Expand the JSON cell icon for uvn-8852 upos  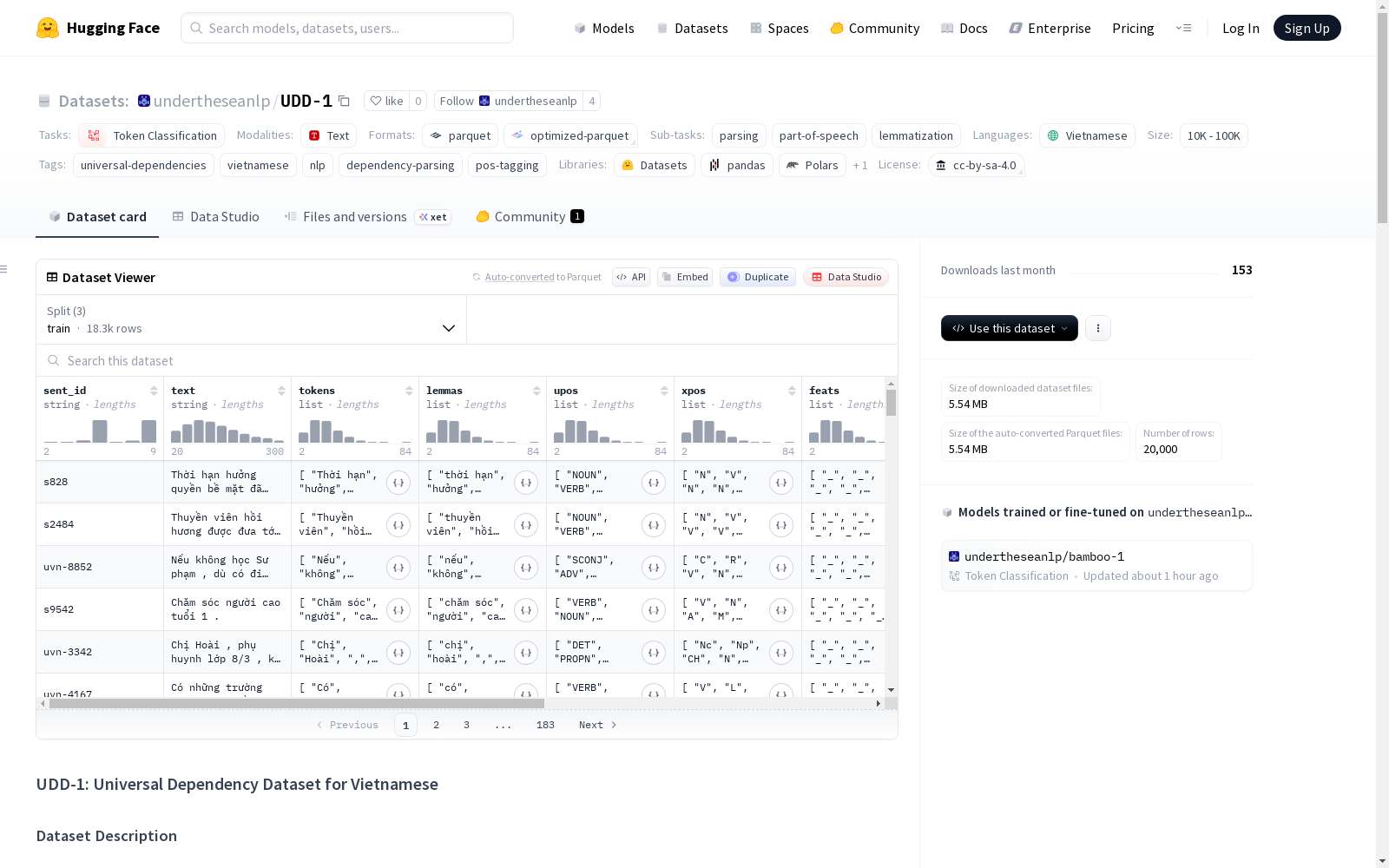click(654, 568)
